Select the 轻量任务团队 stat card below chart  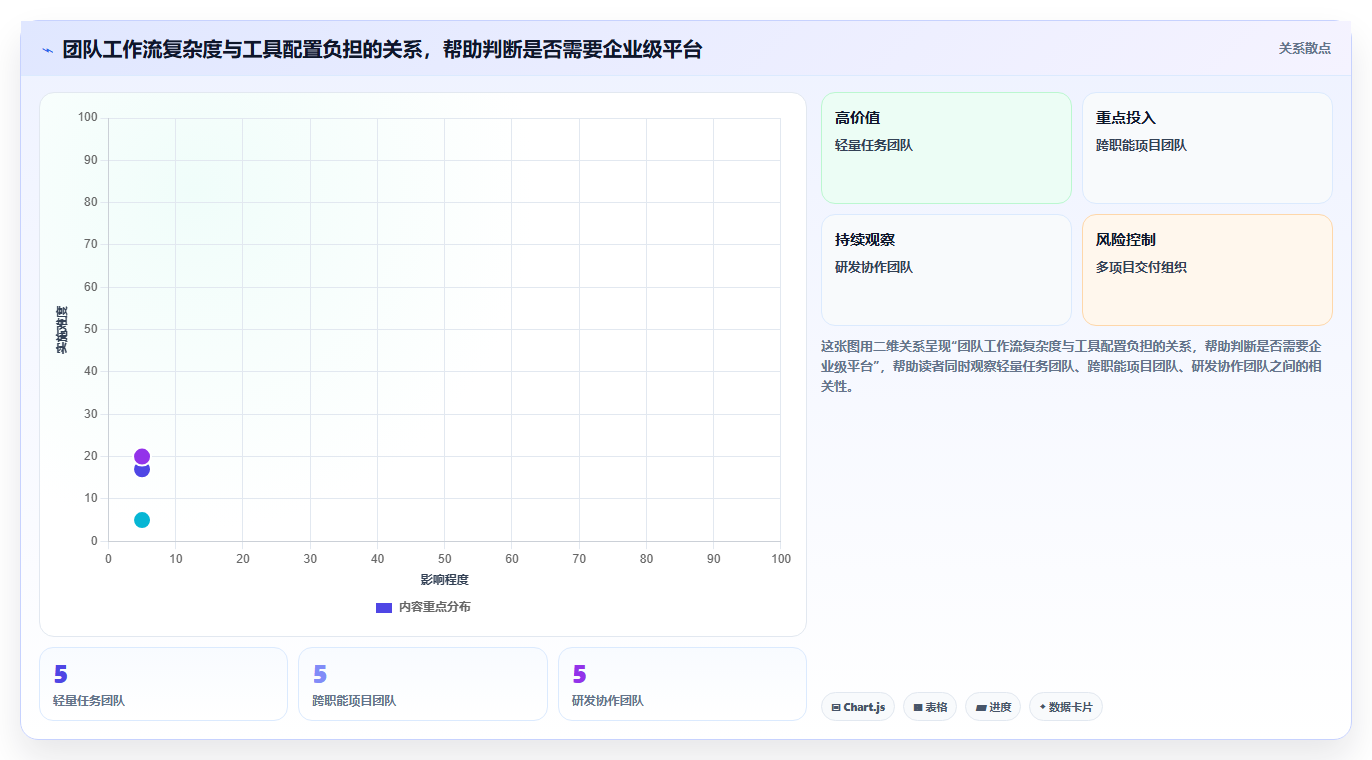[163, 684]
